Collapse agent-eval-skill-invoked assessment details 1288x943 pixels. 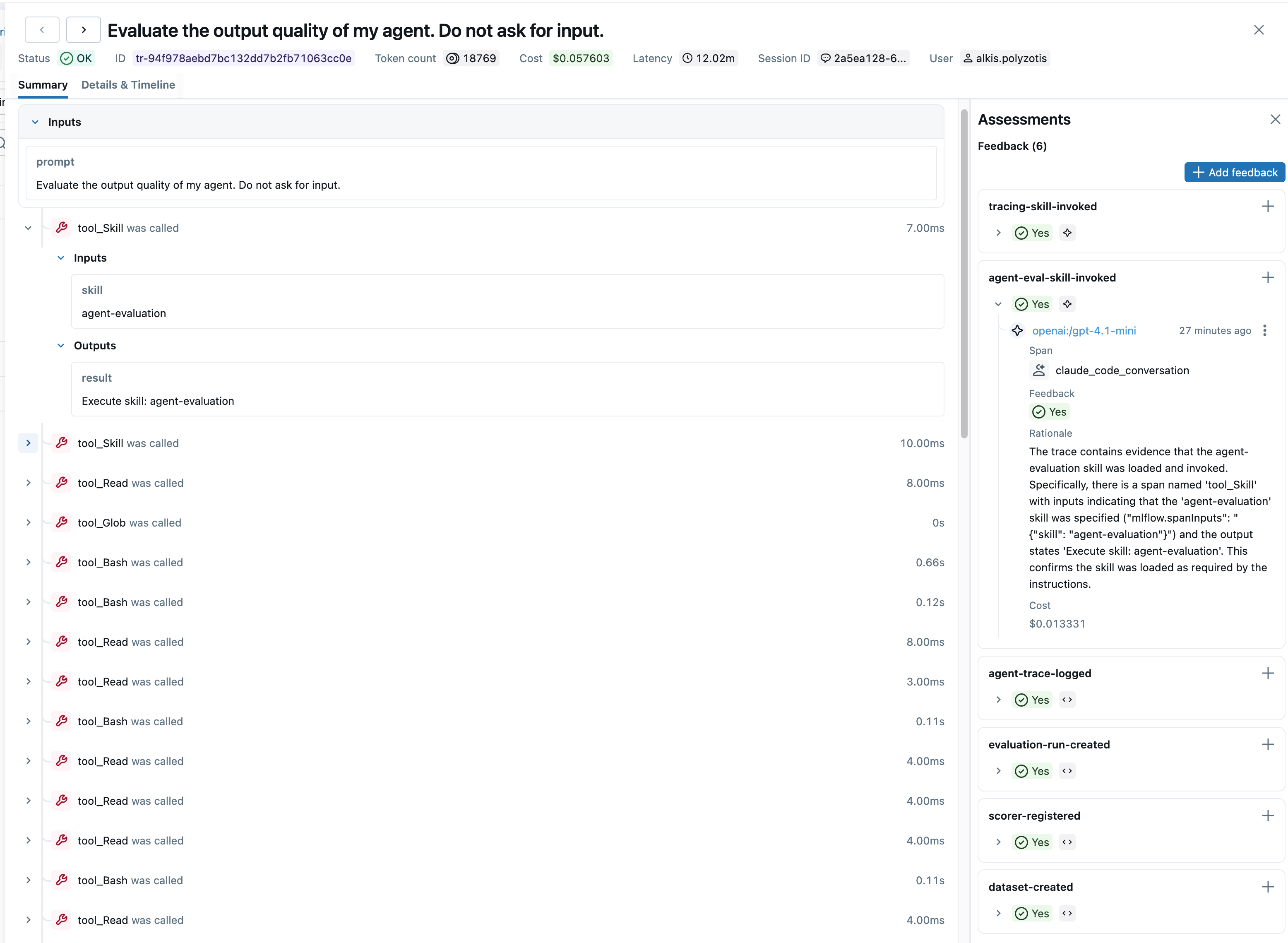tap(998, 304)
